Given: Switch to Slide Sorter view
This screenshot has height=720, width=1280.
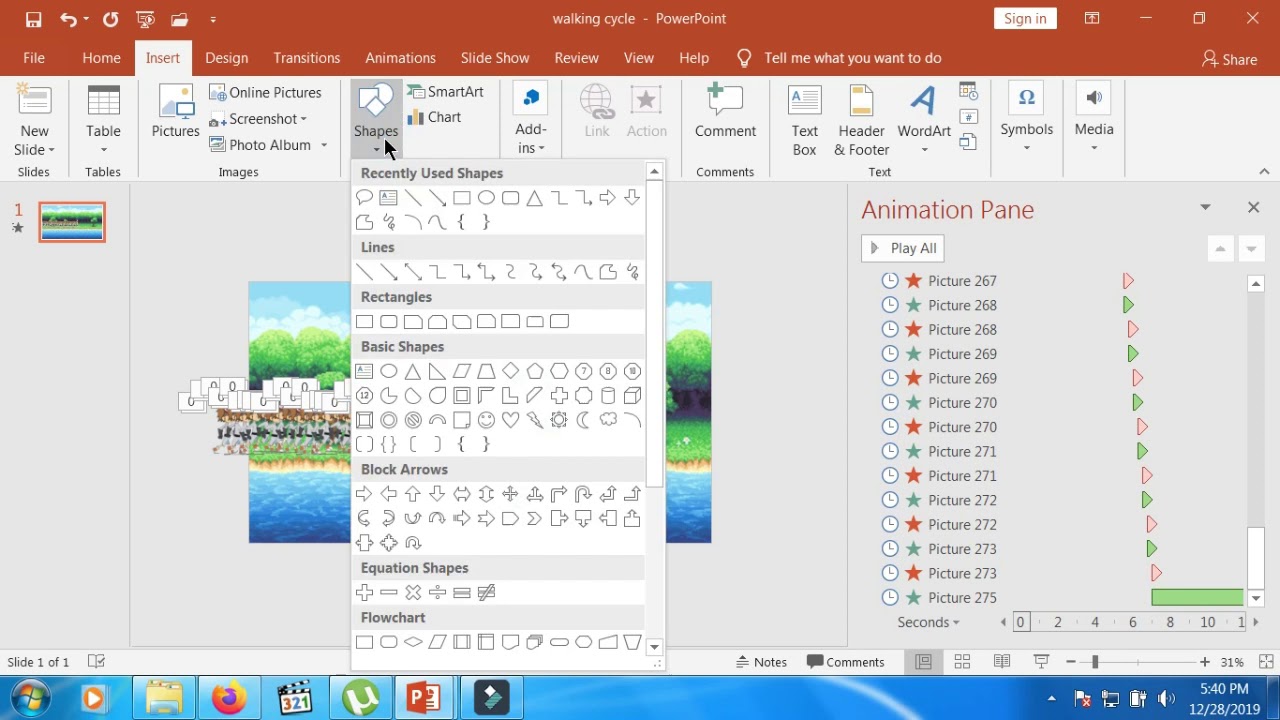Looking at the screenshot, I should 962,662.
